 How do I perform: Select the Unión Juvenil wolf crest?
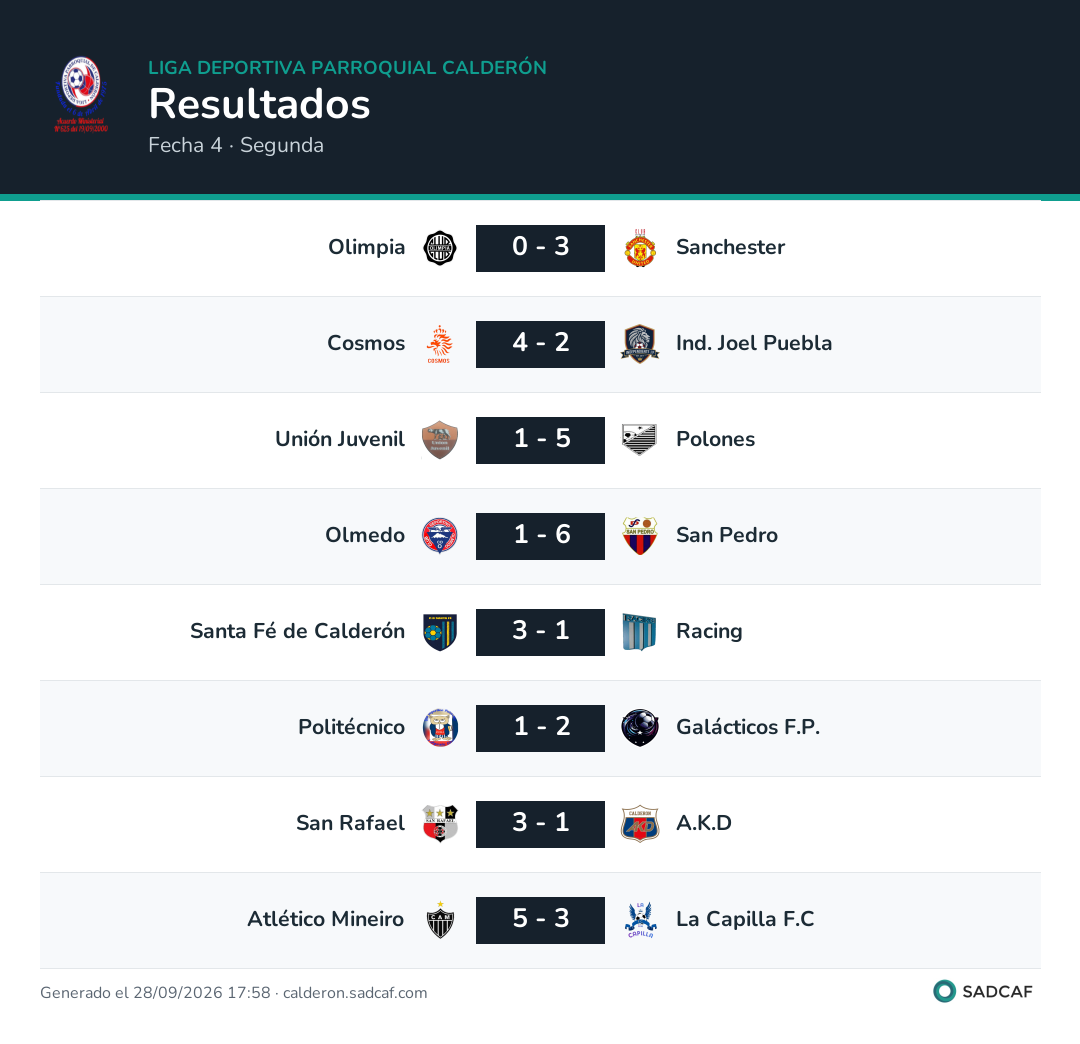(439, 440)
